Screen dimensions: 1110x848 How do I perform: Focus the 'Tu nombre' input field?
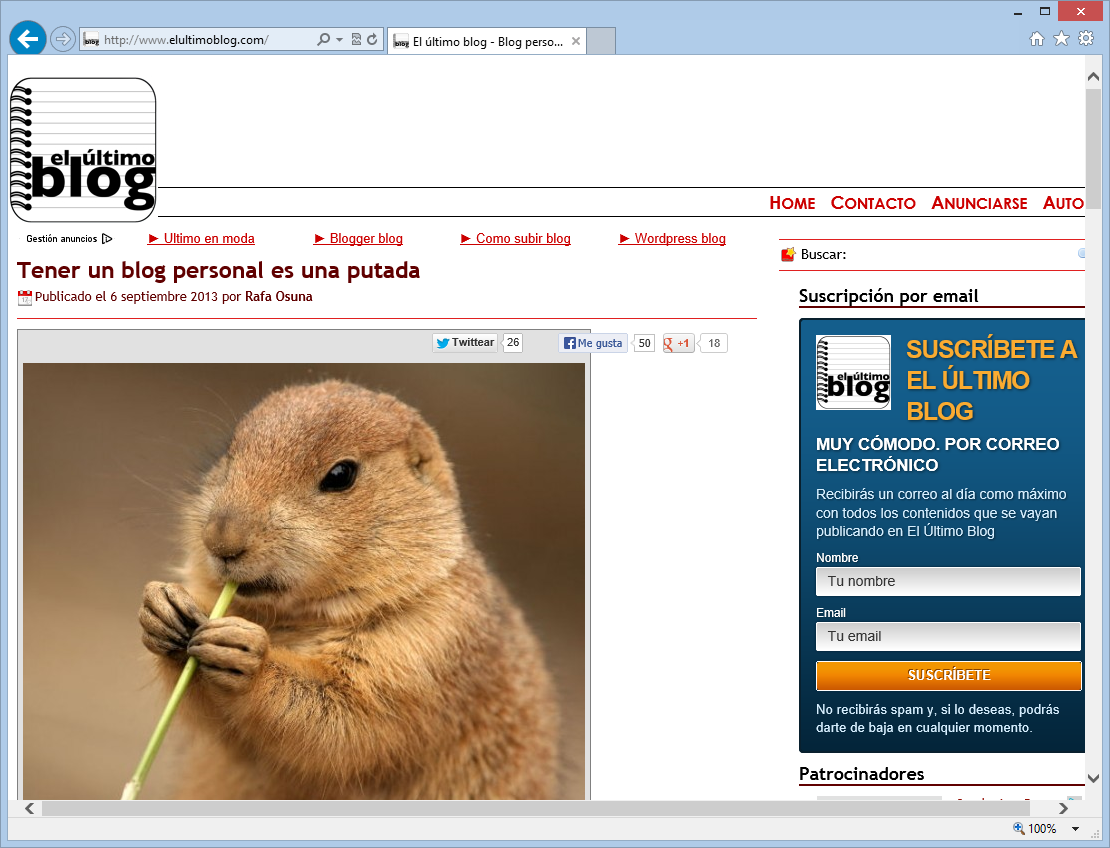pyautogui.click(x=948, y=581)
